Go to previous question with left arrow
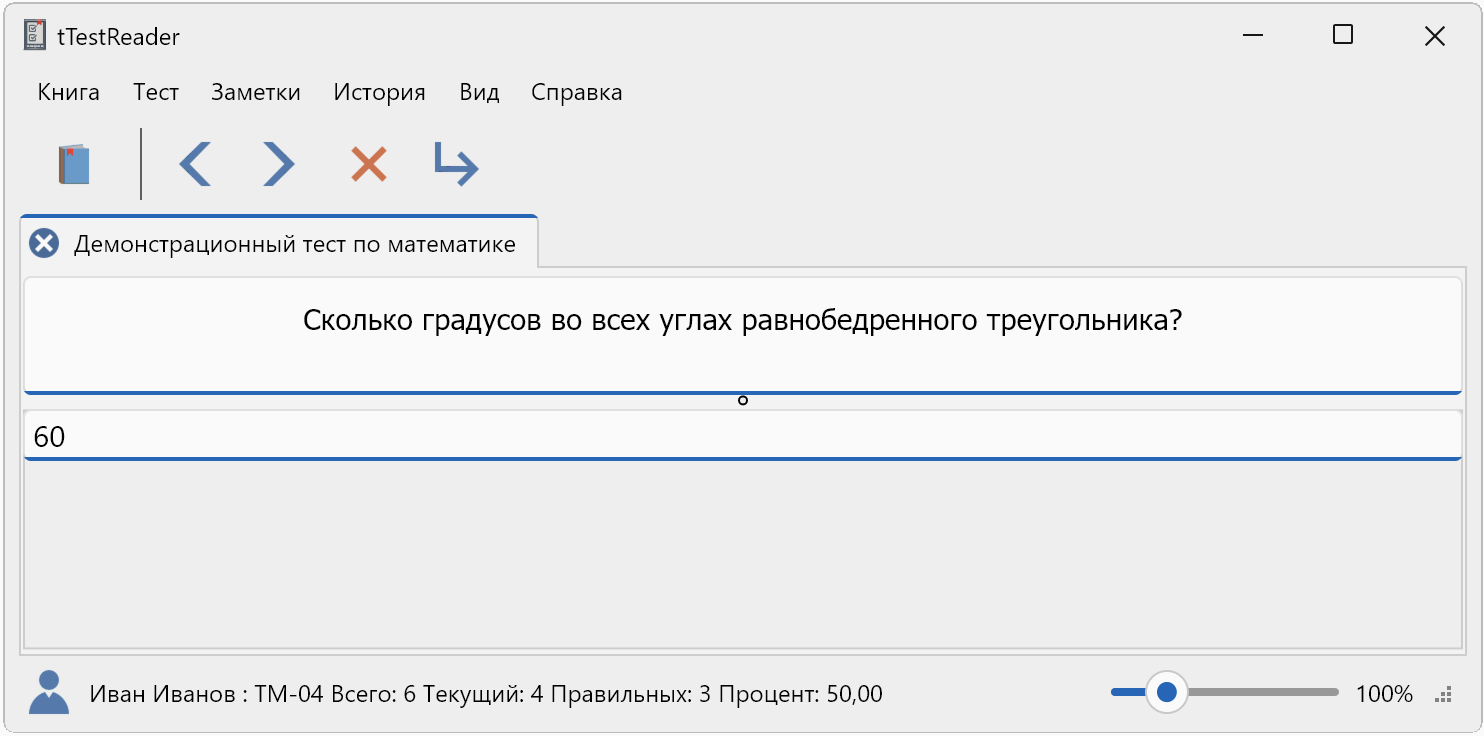This screenshot has width=1484, height=736. click(x=195, y=164)
